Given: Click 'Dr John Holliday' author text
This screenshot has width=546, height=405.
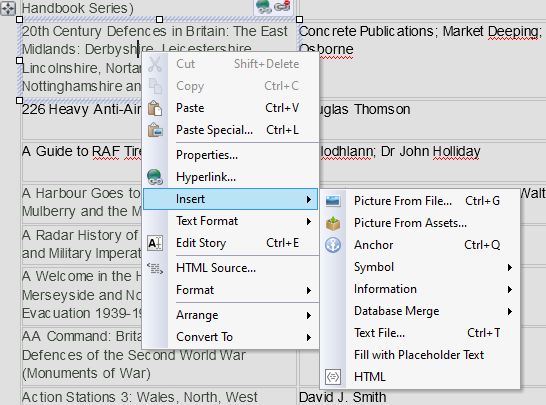Looking at the screenshot, I should [430, 151].
